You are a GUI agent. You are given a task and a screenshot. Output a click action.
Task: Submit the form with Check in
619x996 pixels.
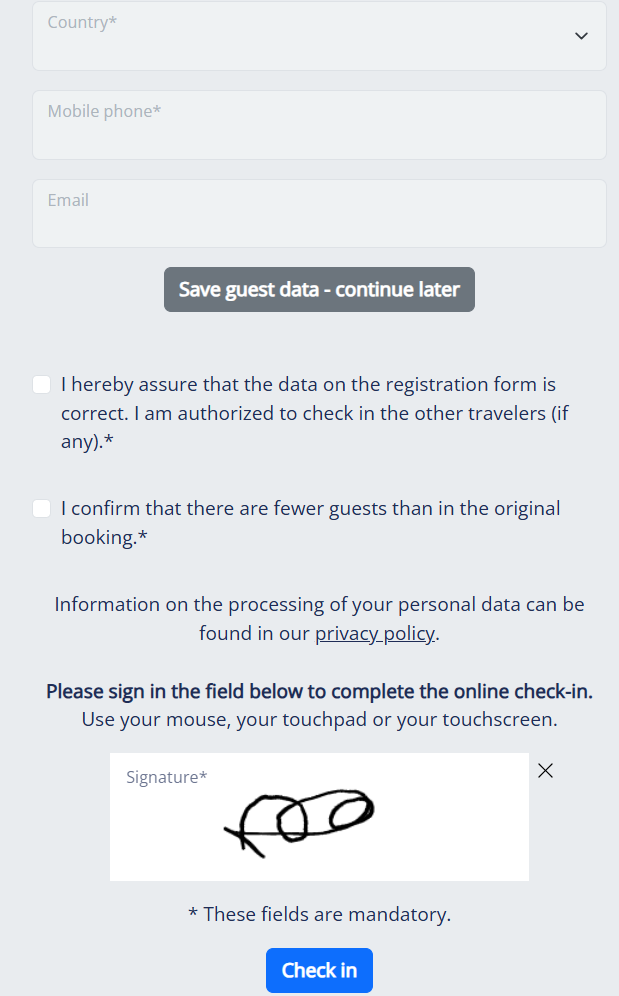tap(319, 971)
